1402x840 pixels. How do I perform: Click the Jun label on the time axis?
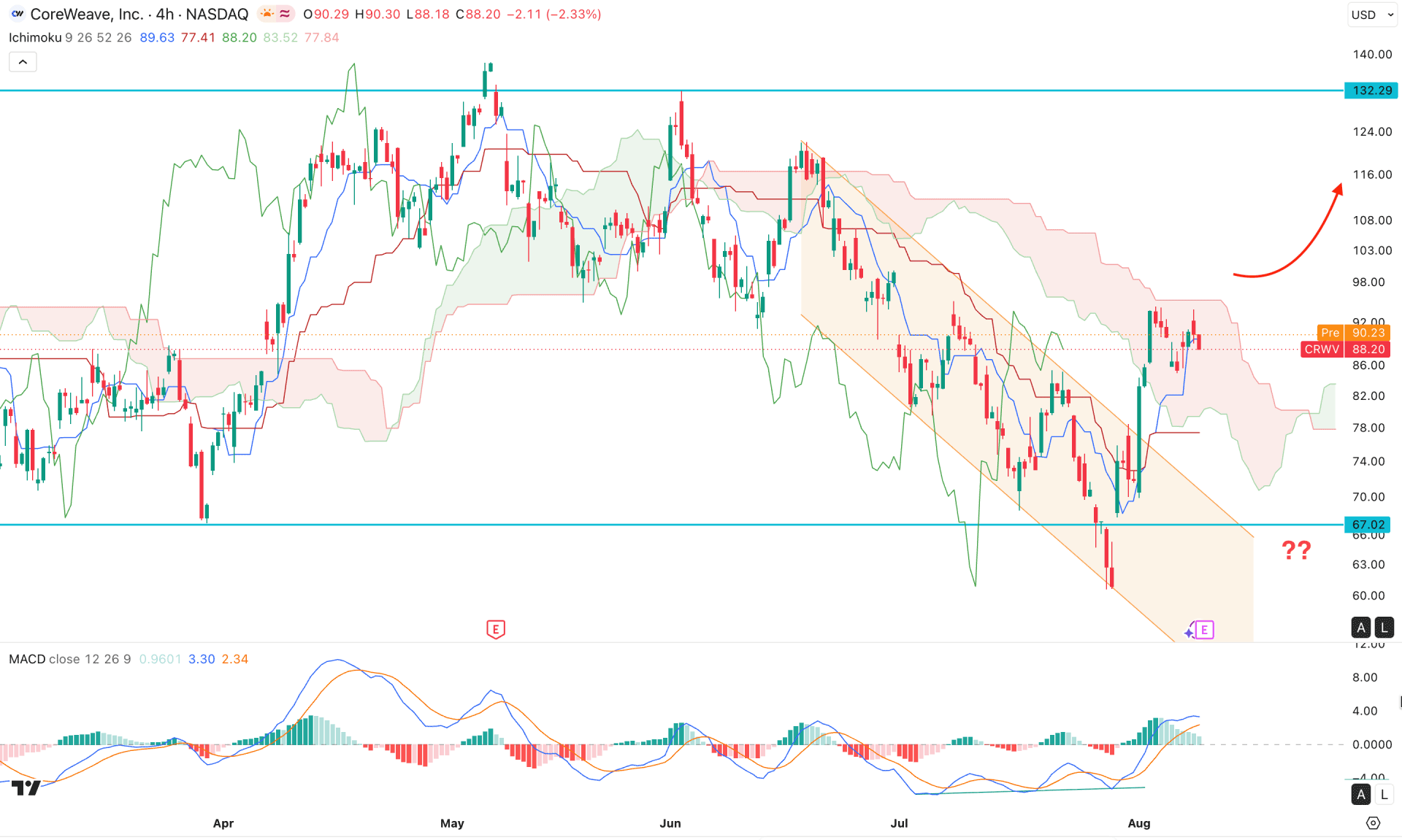(670, 823)
